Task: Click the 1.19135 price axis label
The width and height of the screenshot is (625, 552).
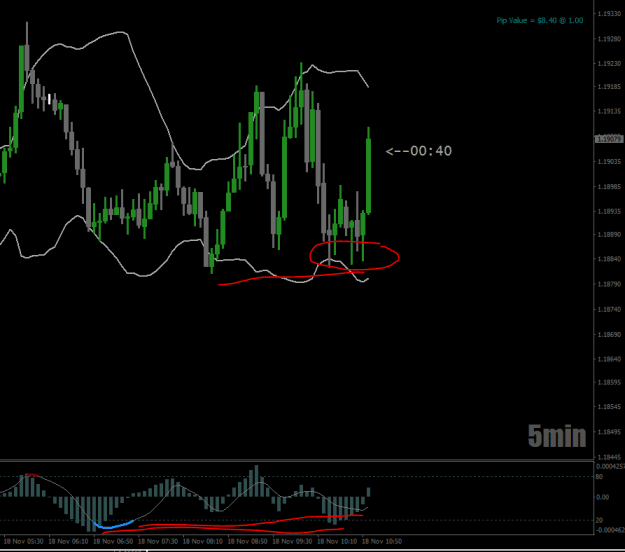Action: coord(609,111)
